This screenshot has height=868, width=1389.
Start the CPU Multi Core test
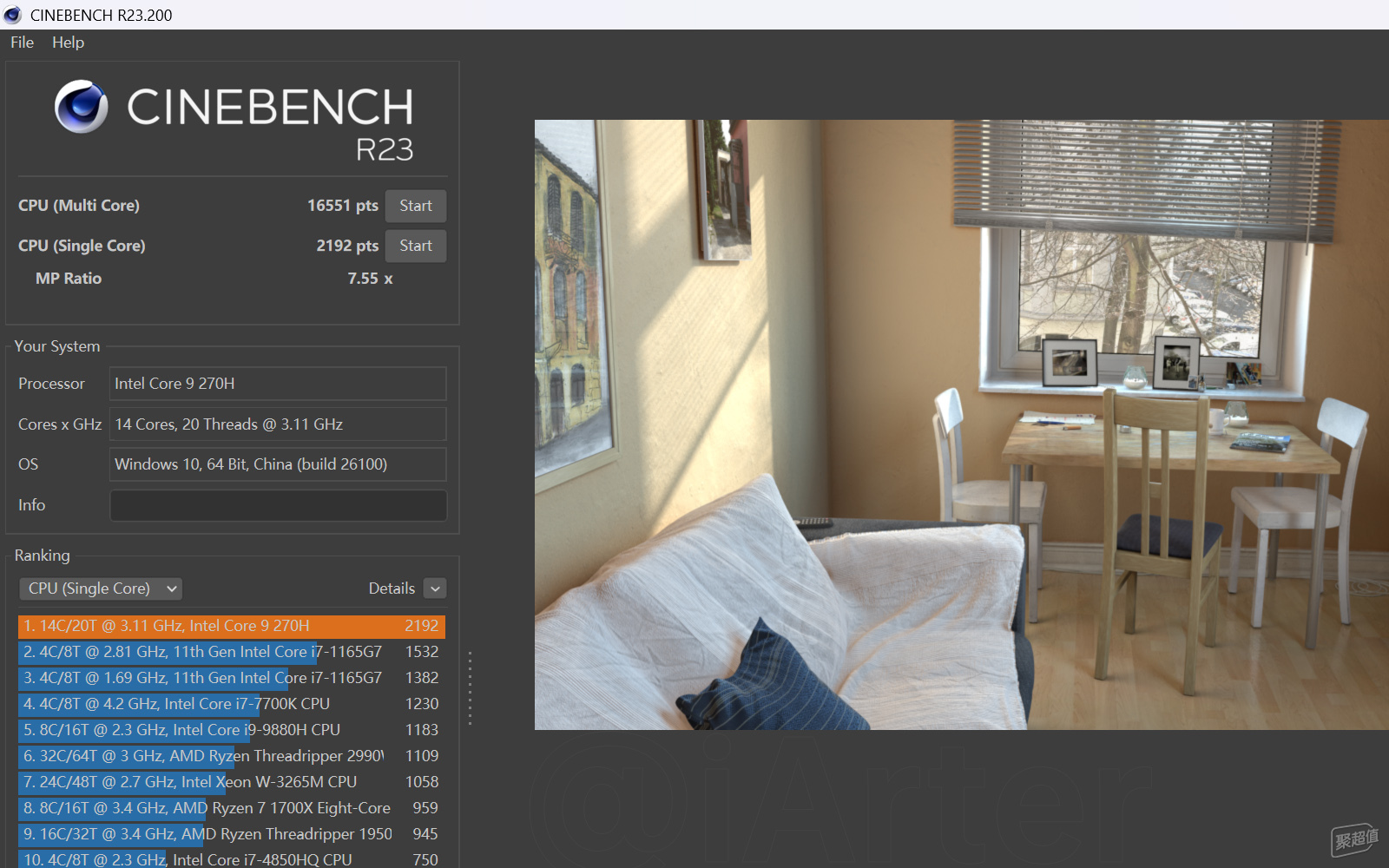416,206
